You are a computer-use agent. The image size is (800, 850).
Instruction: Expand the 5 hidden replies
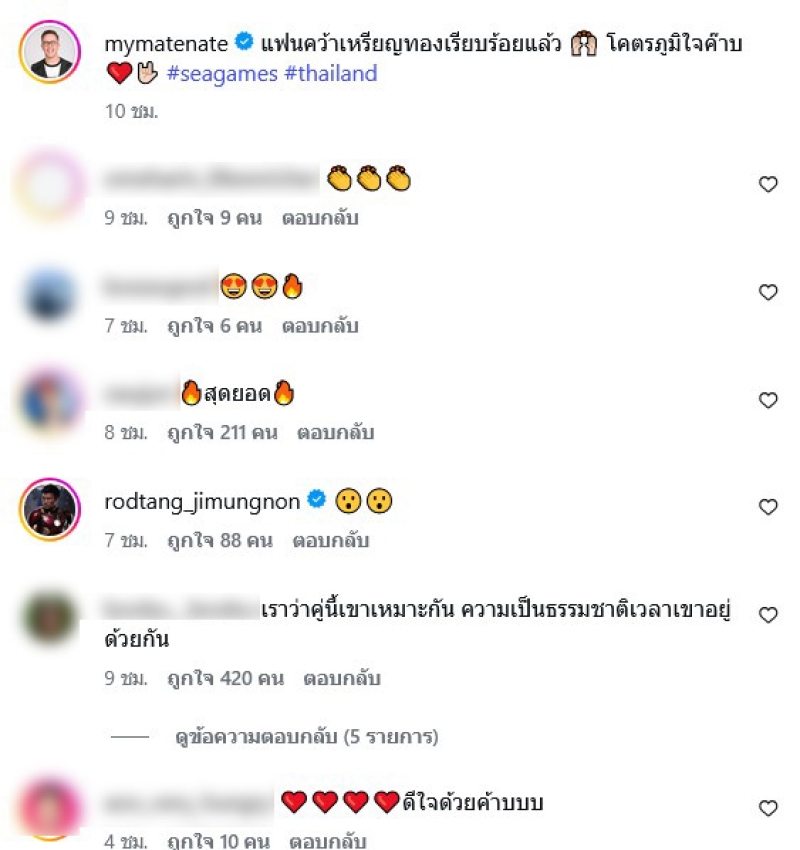(x=307, y=737)
